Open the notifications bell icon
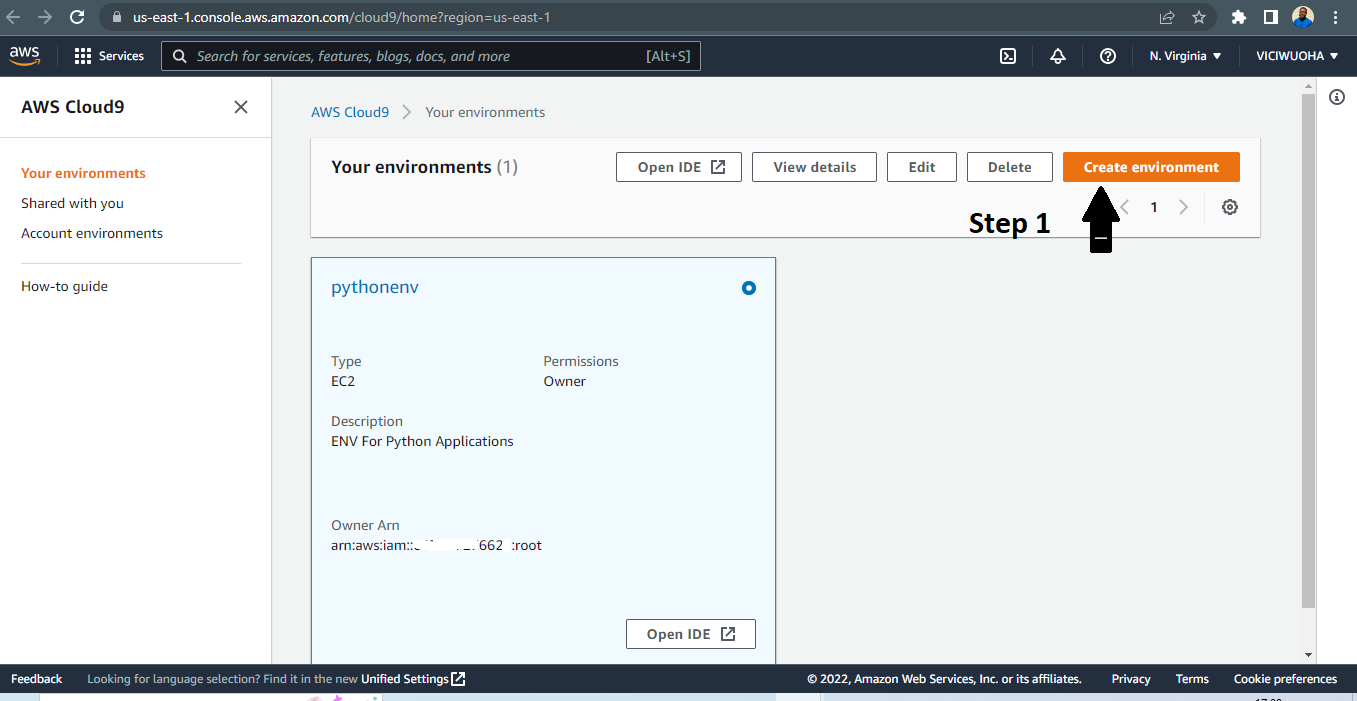 point(1058,56)
